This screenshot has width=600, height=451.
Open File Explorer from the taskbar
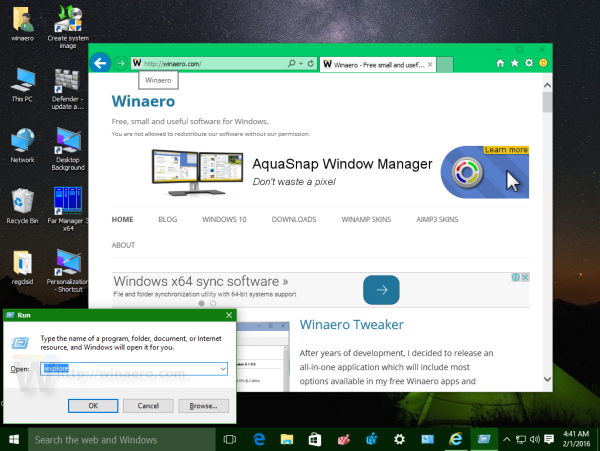[x=287, y=440]
